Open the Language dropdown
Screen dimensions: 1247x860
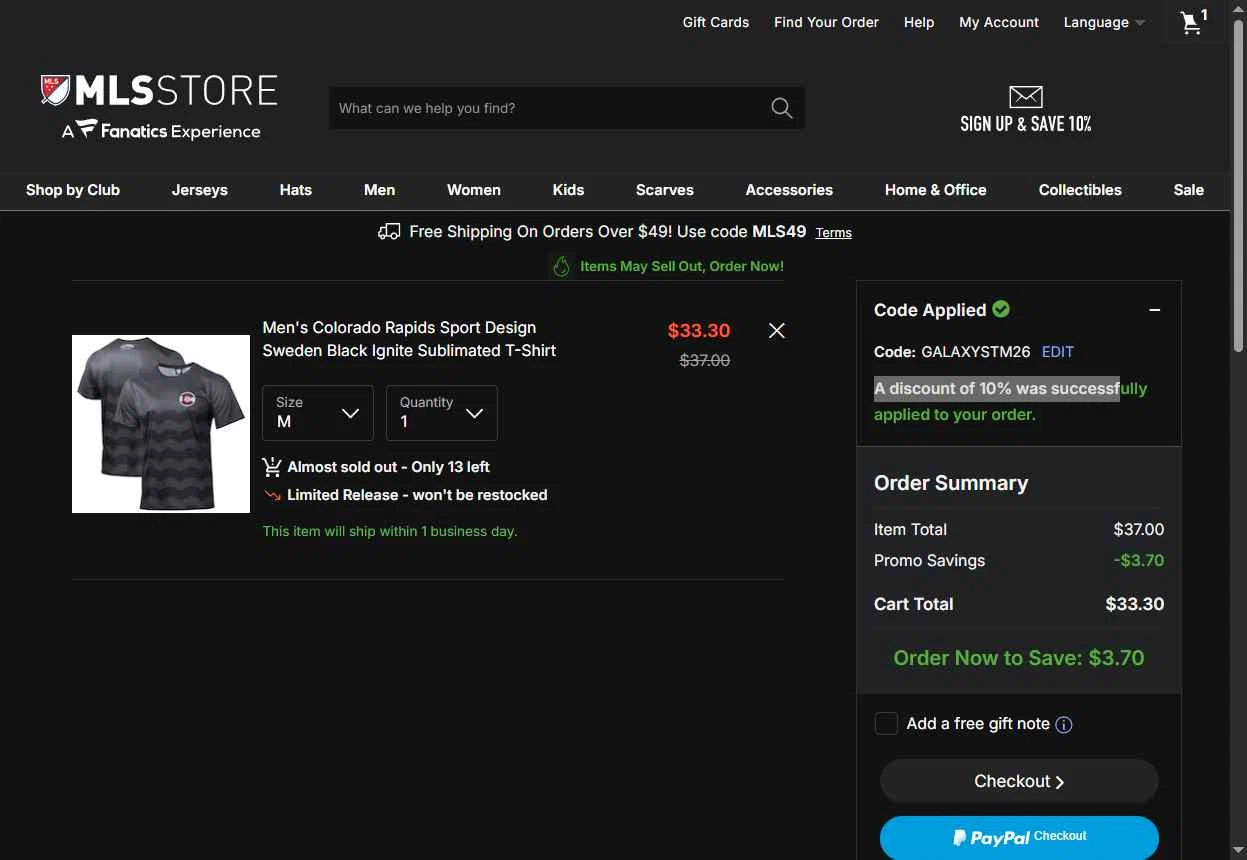[x=1104, y=23]
